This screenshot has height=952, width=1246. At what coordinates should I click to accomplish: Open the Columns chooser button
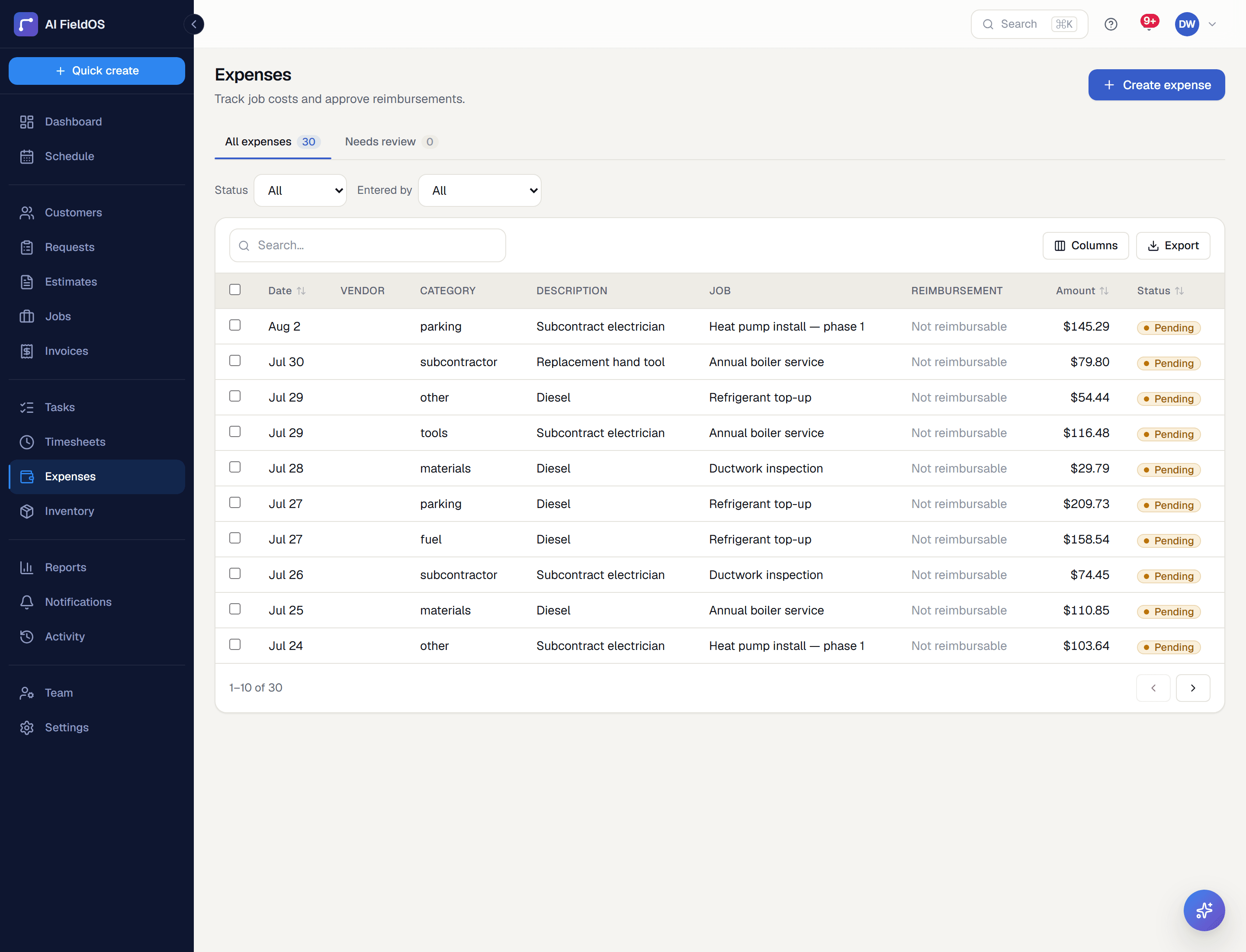[1085, 245]
